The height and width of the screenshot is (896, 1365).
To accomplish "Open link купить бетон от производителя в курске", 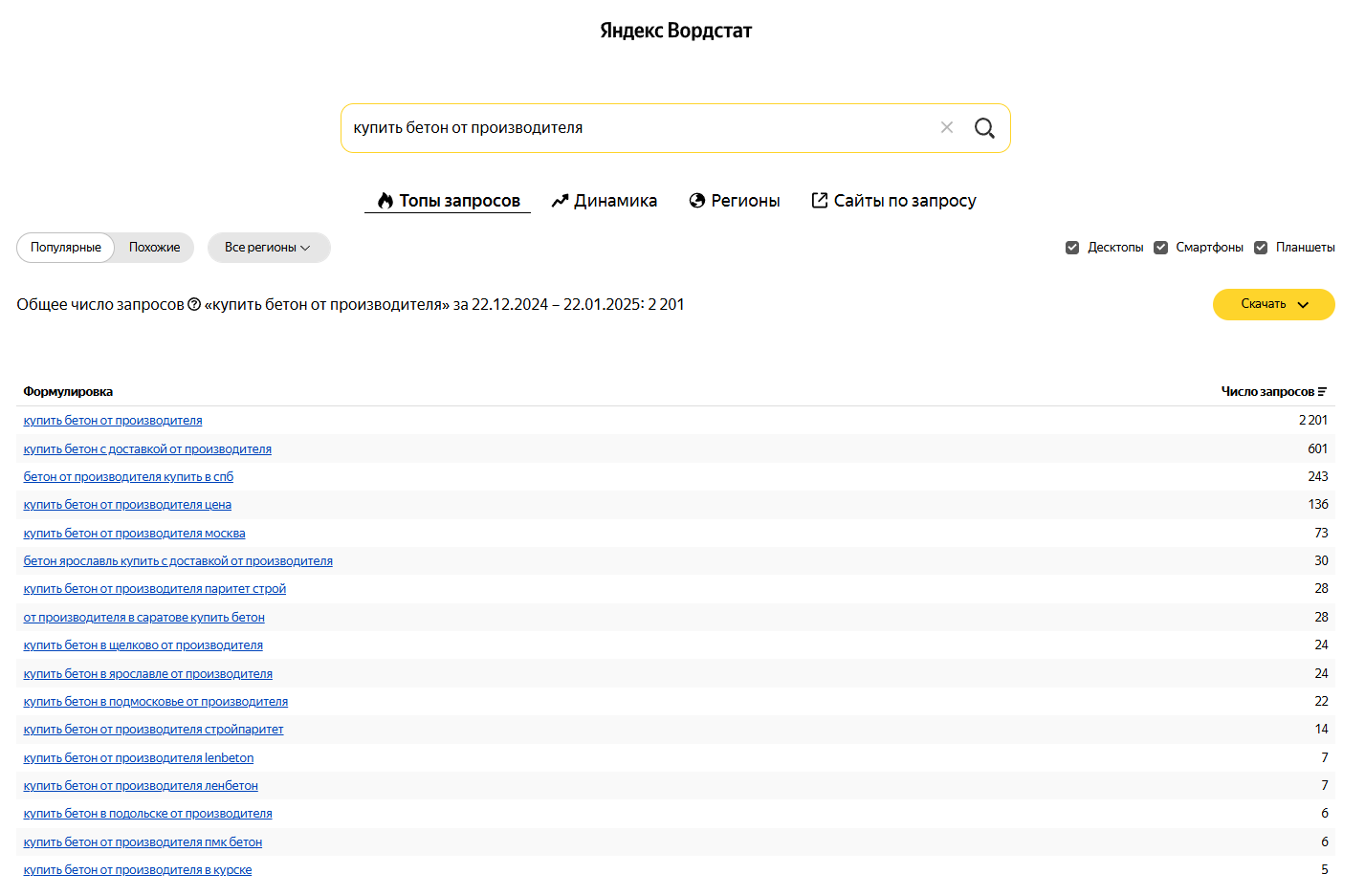I will (138, 870).
